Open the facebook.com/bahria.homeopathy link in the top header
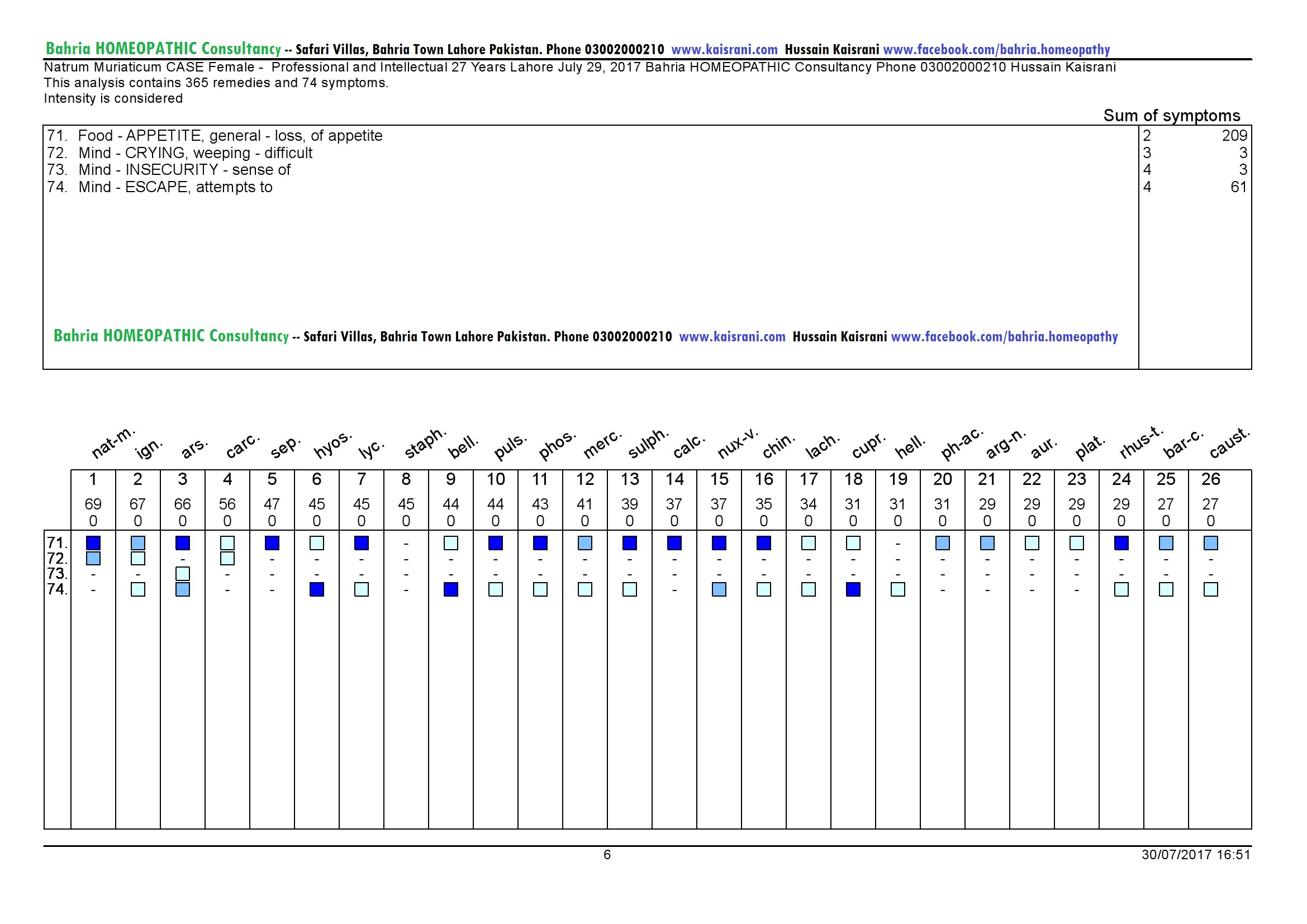 pyautogui.click(x=996, y=50)
